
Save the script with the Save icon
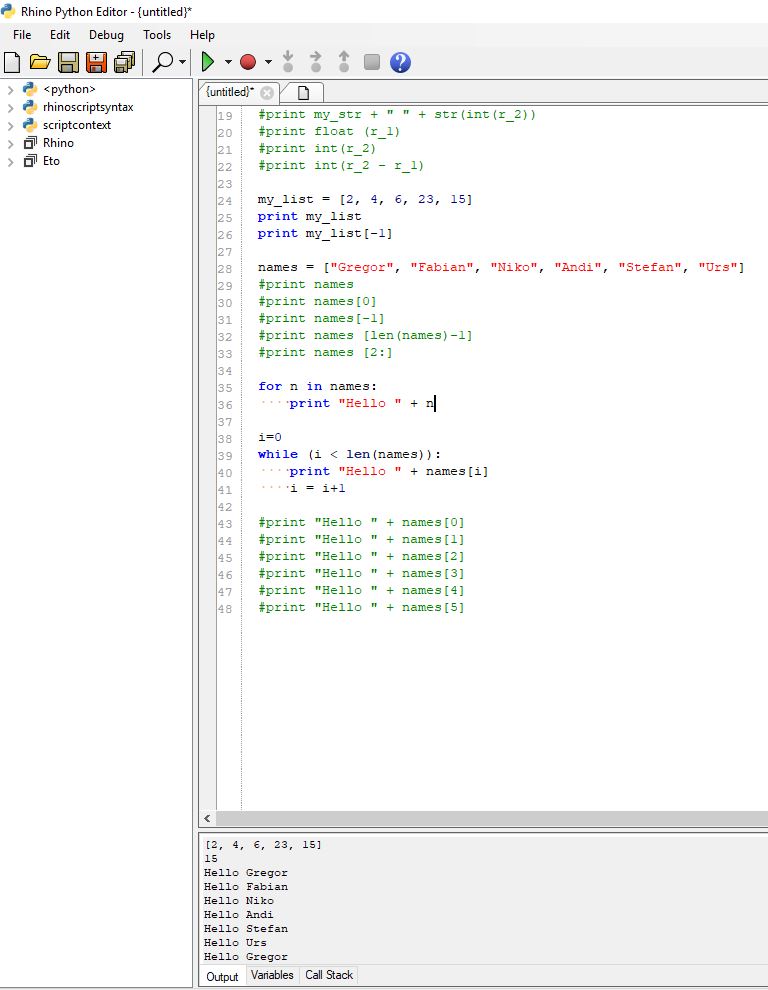click(x=68, y=63)
